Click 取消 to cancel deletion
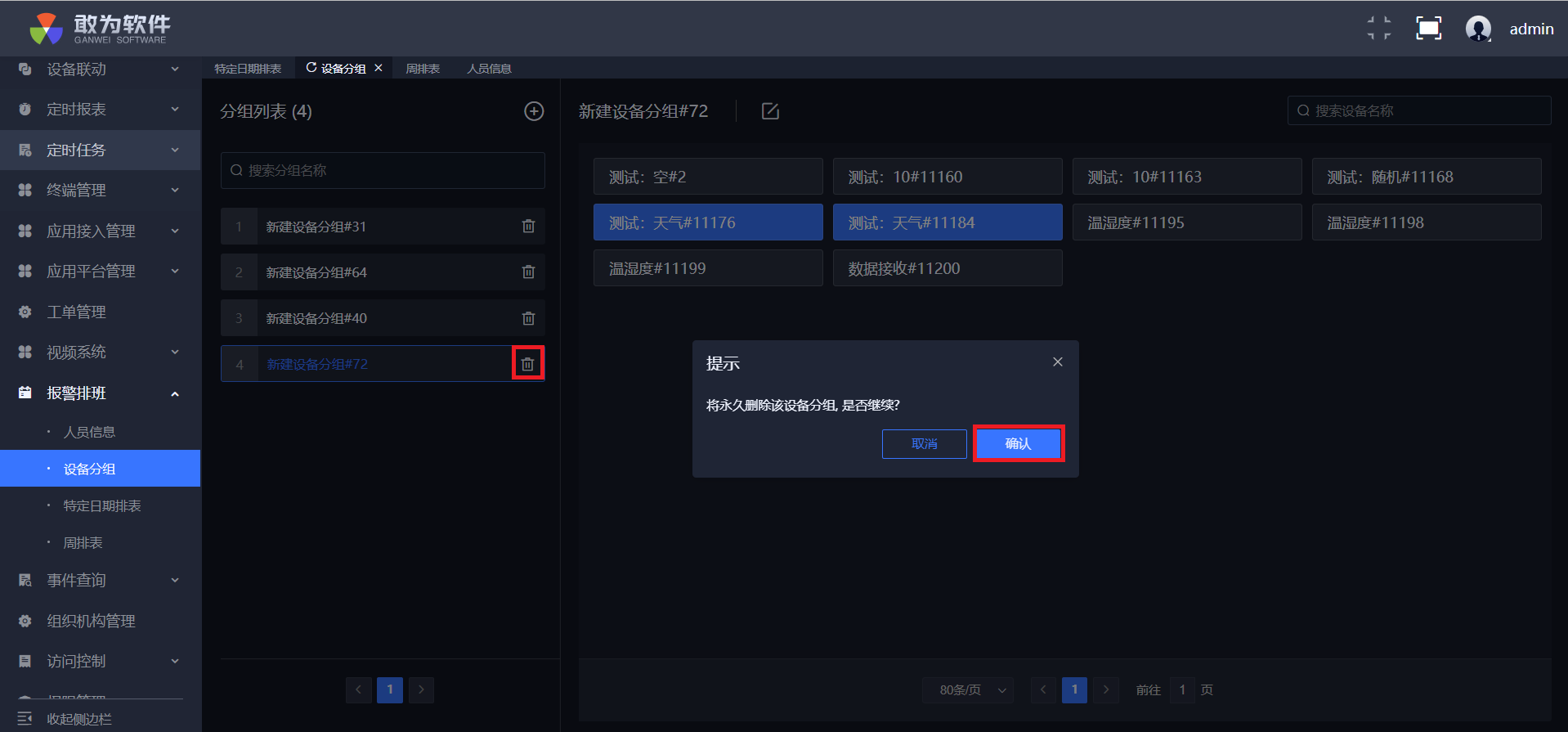Screen dimensions: 1568x732 (925, 443)
